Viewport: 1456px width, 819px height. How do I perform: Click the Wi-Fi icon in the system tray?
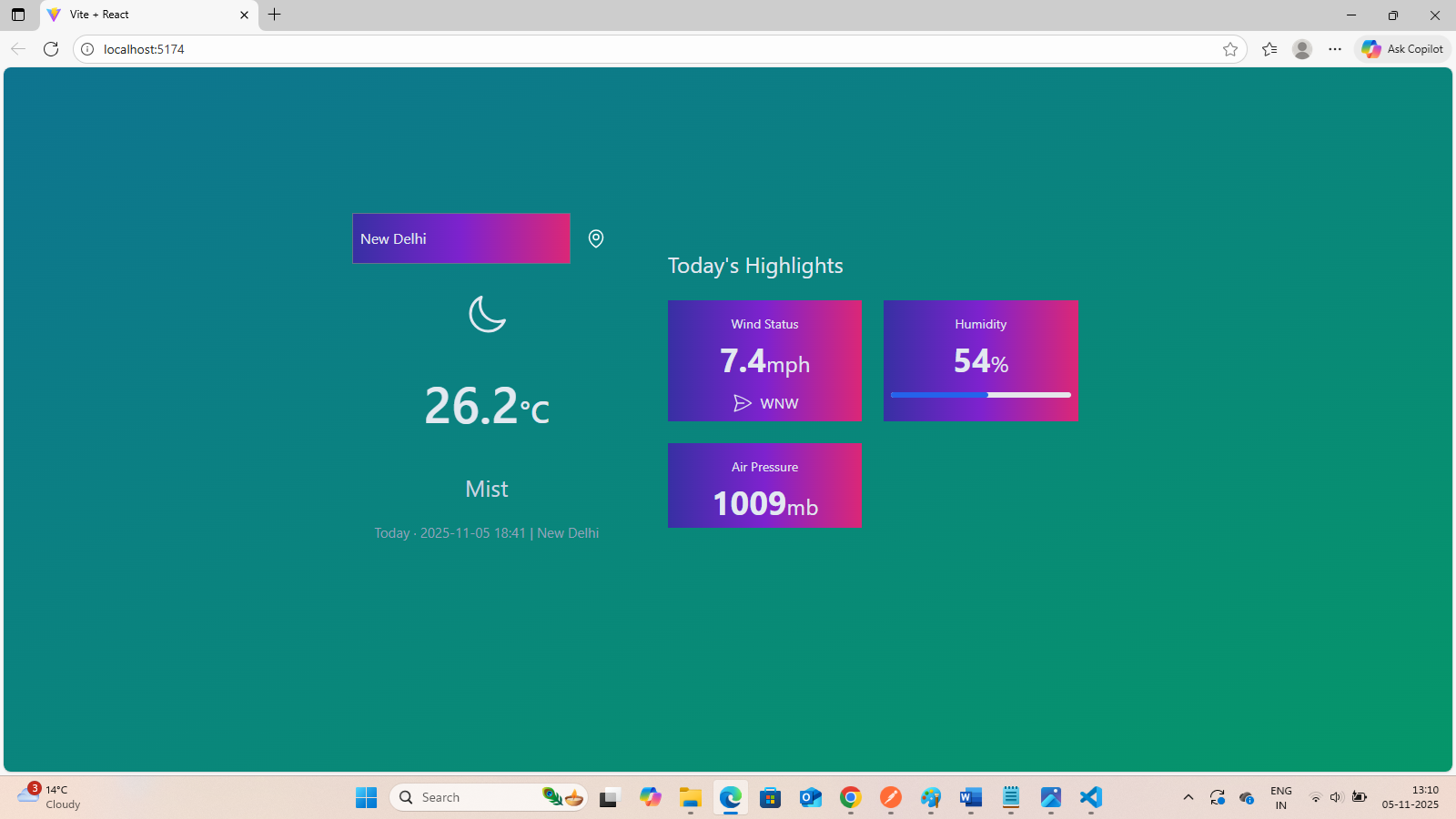click(1315, 797)
